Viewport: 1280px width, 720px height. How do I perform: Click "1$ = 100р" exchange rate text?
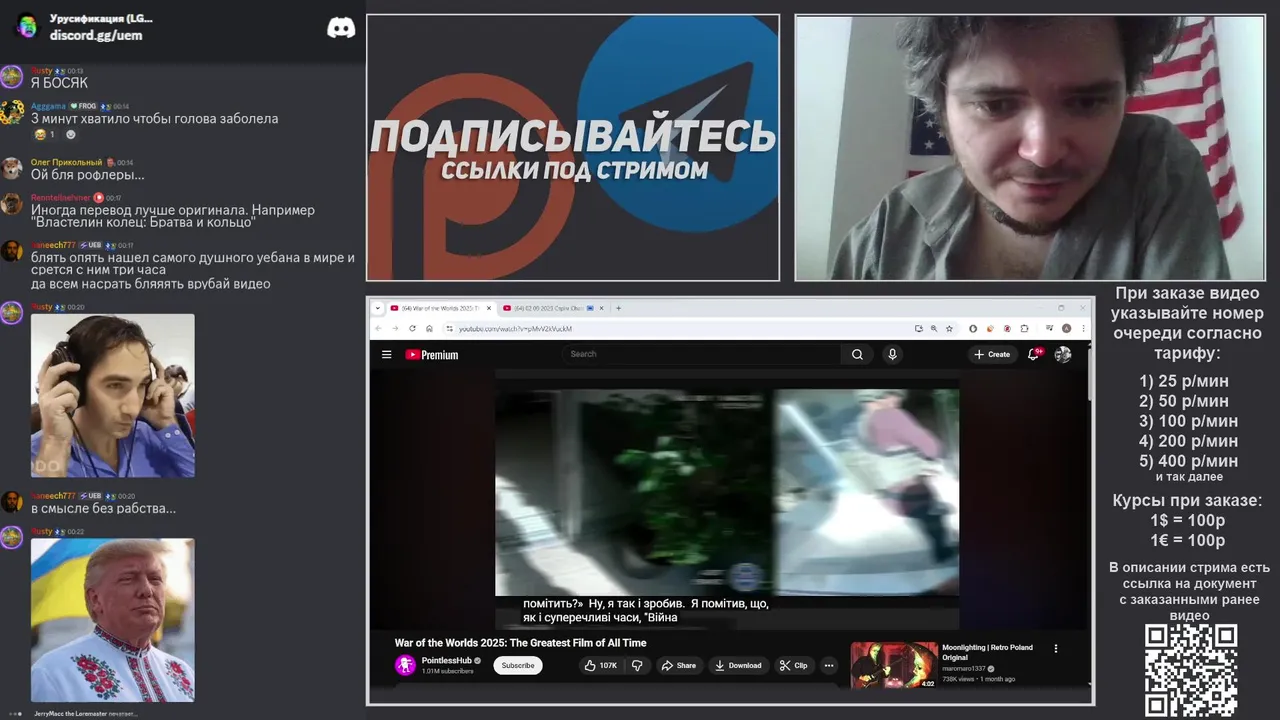point(1187,521)
